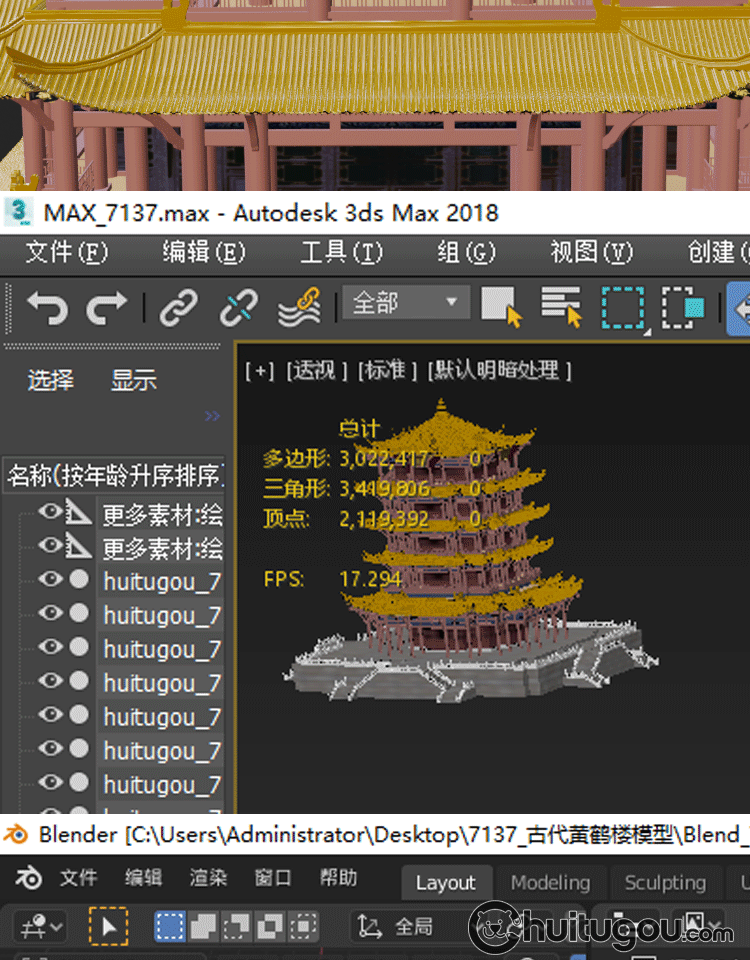This screenshot has height=960, width=750.
Task: Choose Blender's Set New Selection mode icon
Action: [x=169, y=926]
